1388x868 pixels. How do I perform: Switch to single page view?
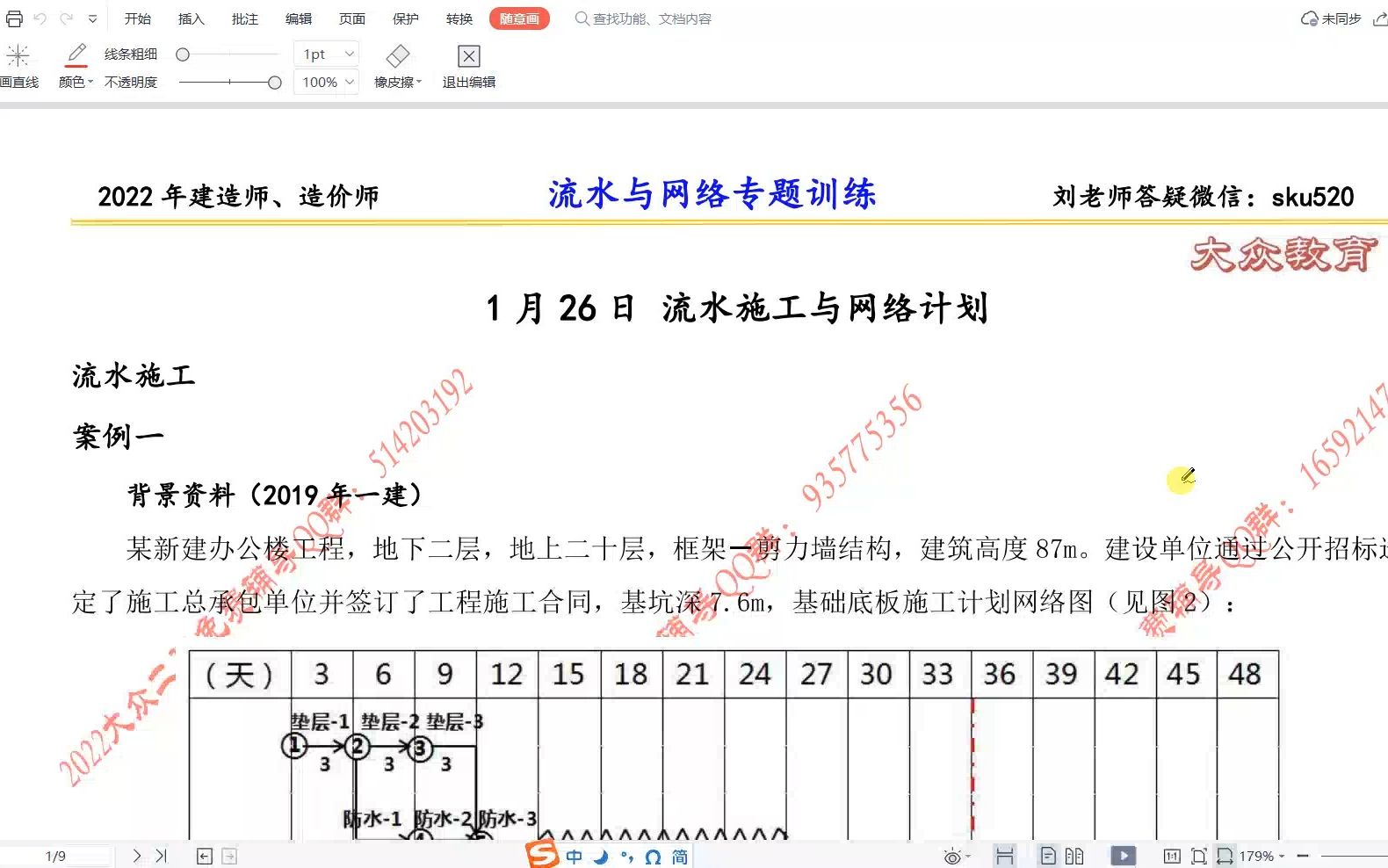click(1048, 856)
